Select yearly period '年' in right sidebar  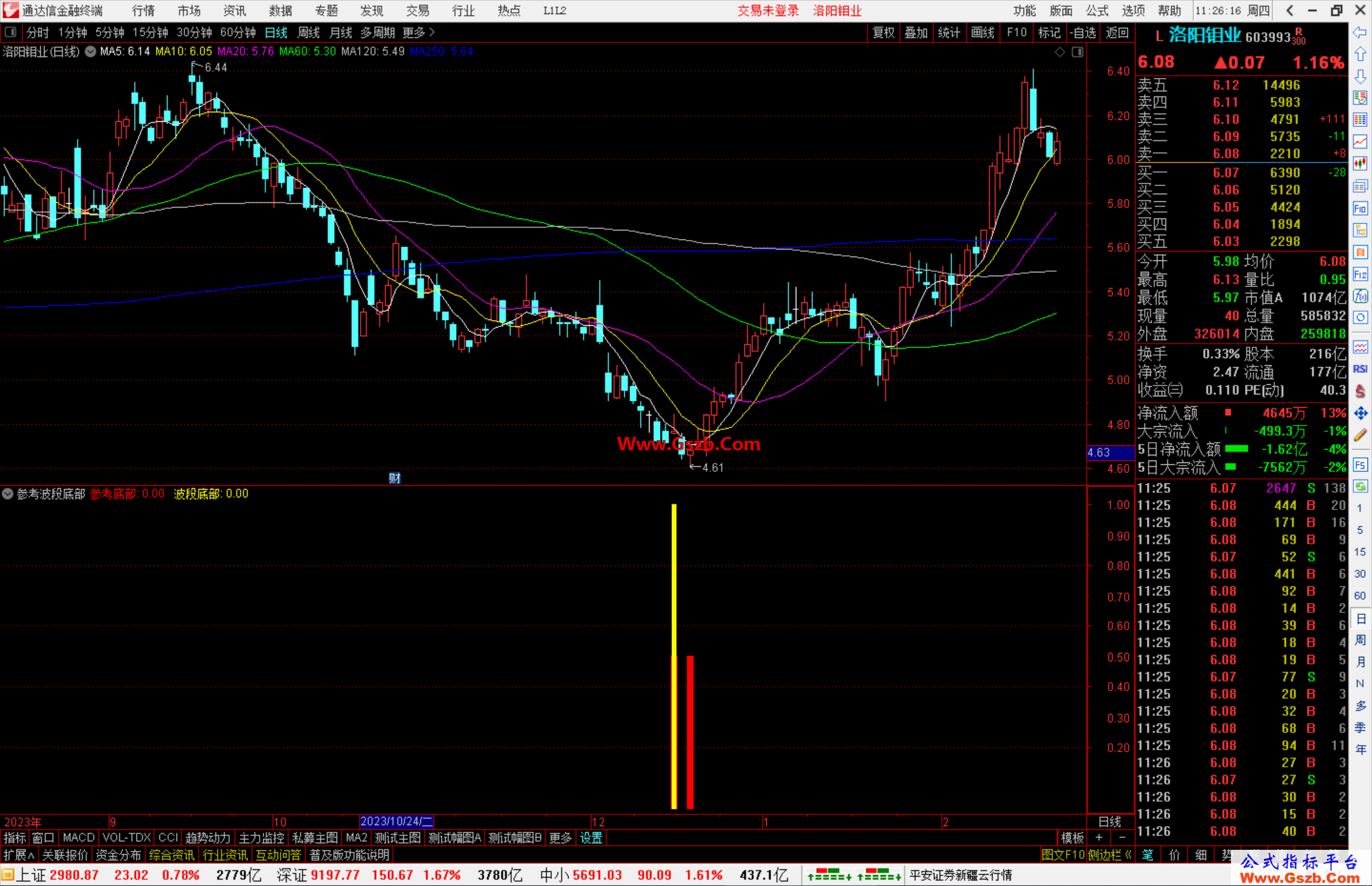[x=1360, y=749]
